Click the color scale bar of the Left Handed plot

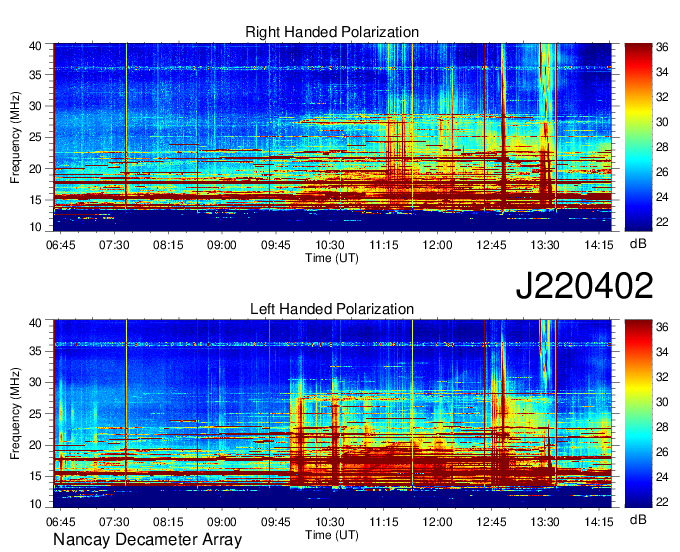point(638,414)
